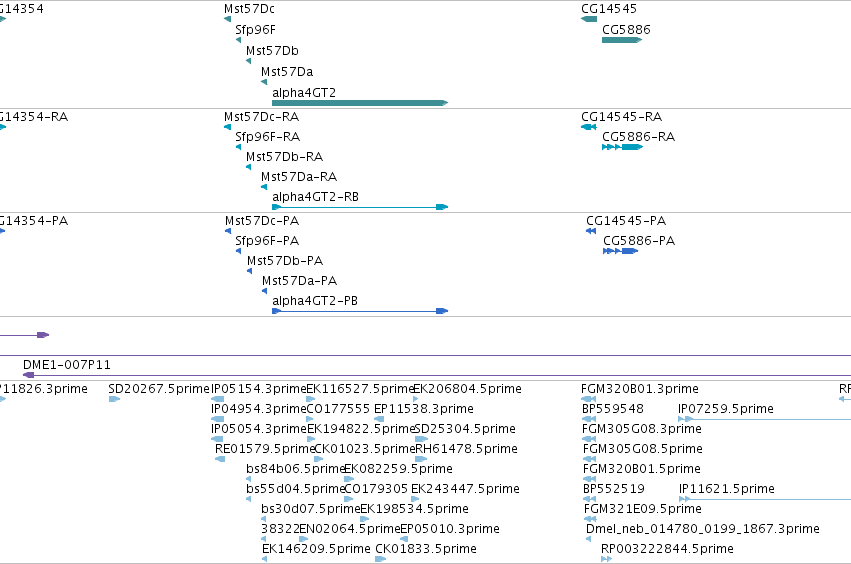This screenshot has height=564, width=851.
Task: Select the EK194822.5prime EST label
Action: pyautogui.click(x=360, y=429)
